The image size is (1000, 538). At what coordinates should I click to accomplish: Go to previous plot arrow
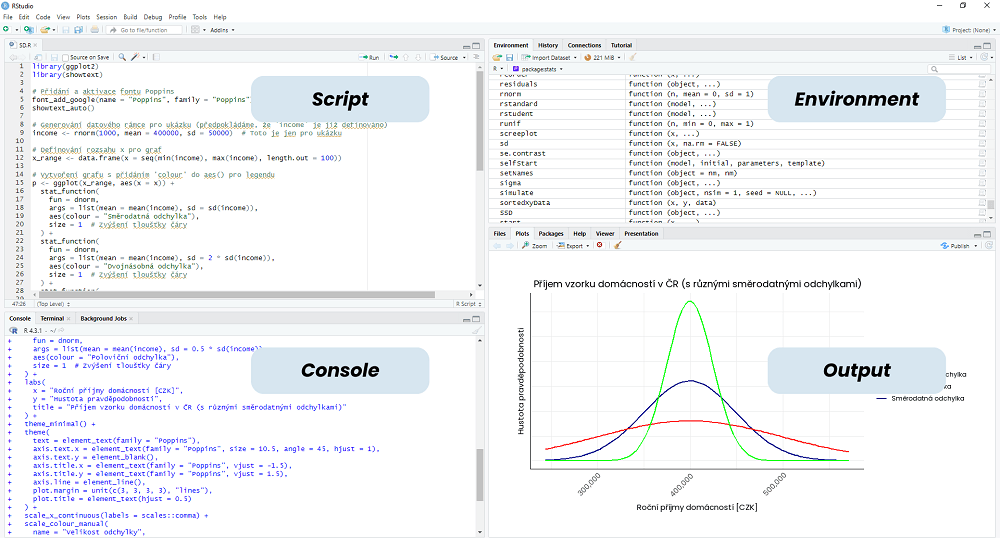pyautogui.click(x=497, y=246)
